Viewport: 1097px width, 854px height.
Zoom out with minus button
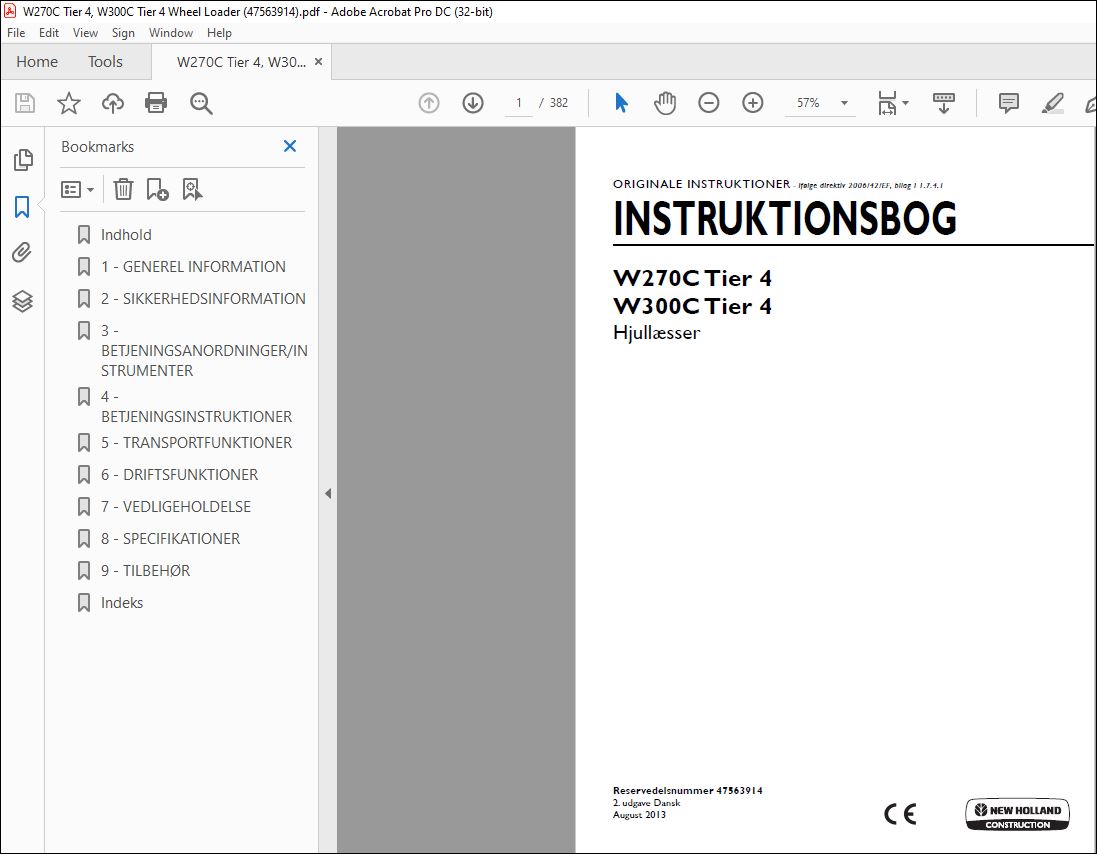pyautogui.click(x=709, y=103)
